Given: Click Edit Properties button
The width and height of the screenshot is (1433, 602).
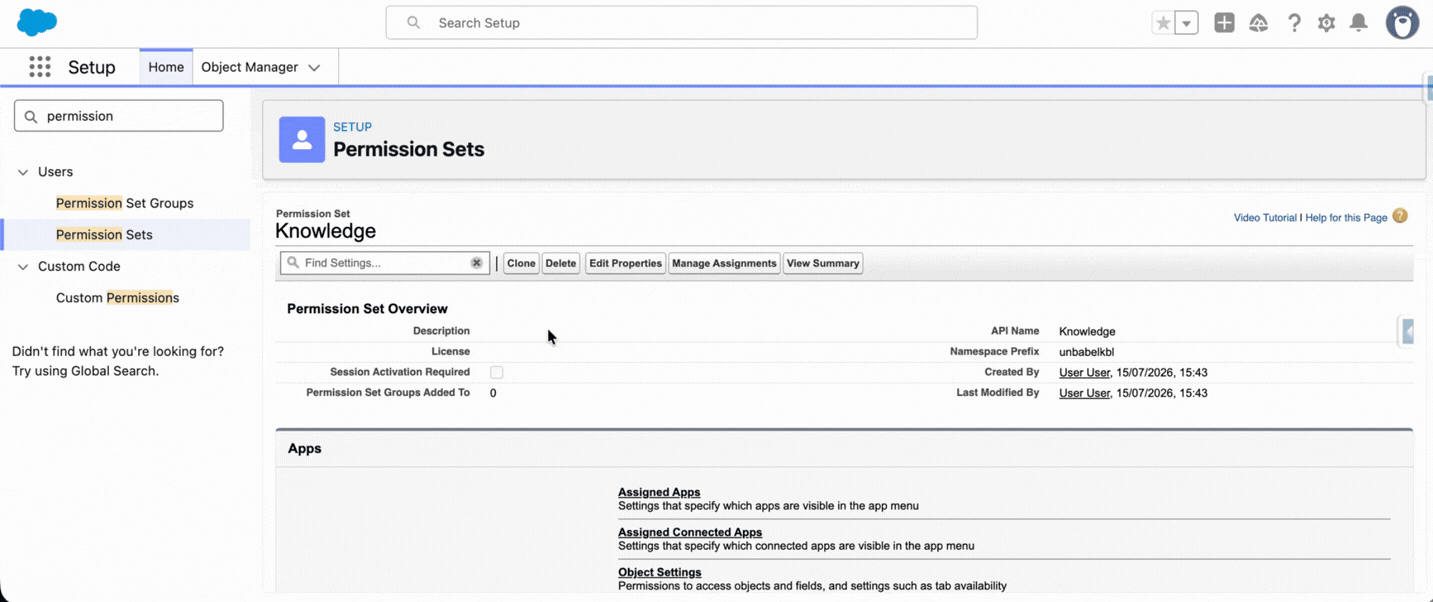Looking at the screenshot, I should tap(625, 263).
